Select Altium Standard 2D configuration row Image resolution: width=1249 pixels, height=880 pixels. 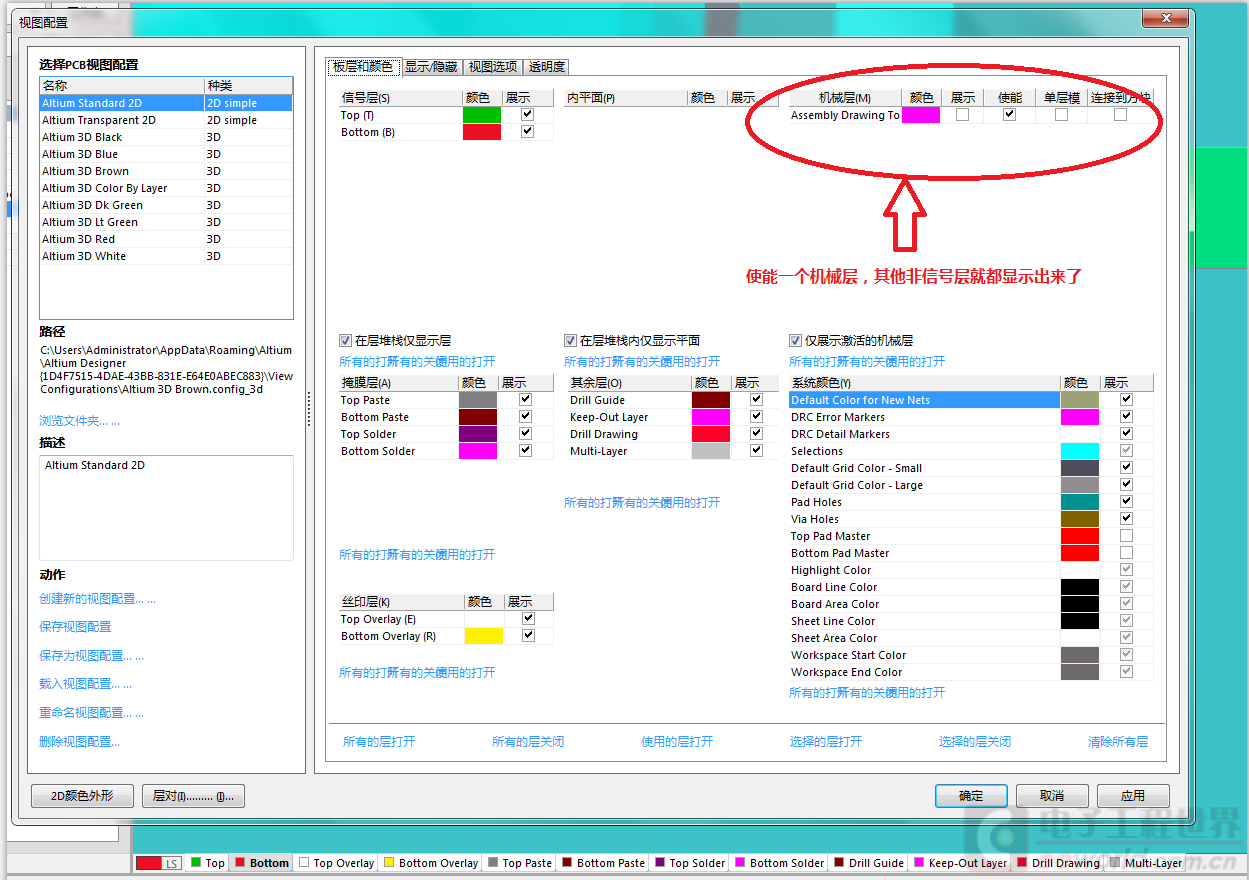166,103
